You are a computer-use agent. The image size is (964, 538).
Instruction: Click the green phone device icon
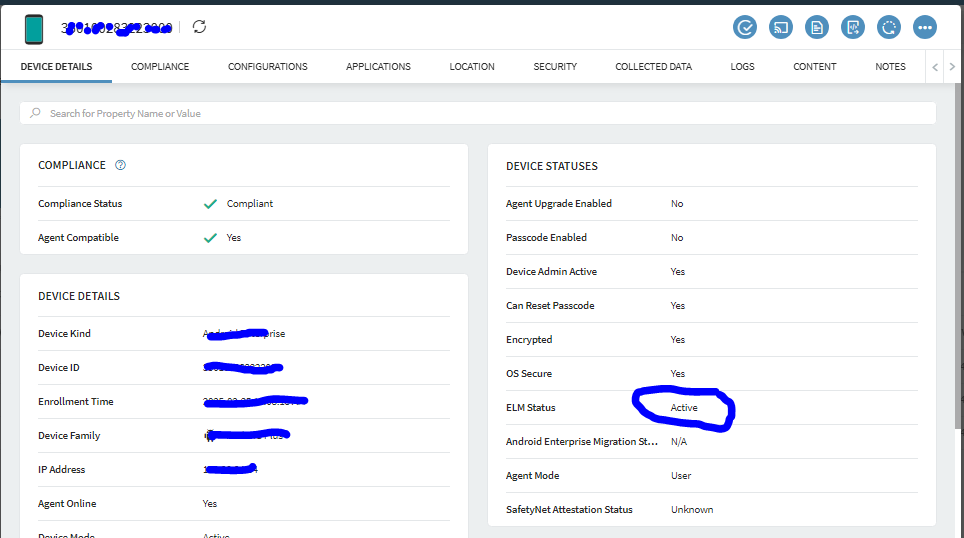click(x=35, y=29)
